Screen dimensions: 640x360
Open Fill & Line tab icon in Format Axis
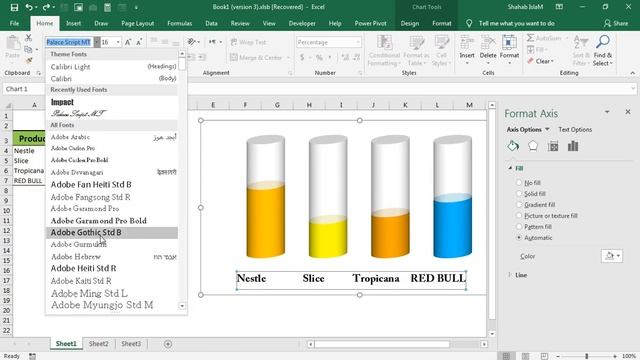coord(513,146)
